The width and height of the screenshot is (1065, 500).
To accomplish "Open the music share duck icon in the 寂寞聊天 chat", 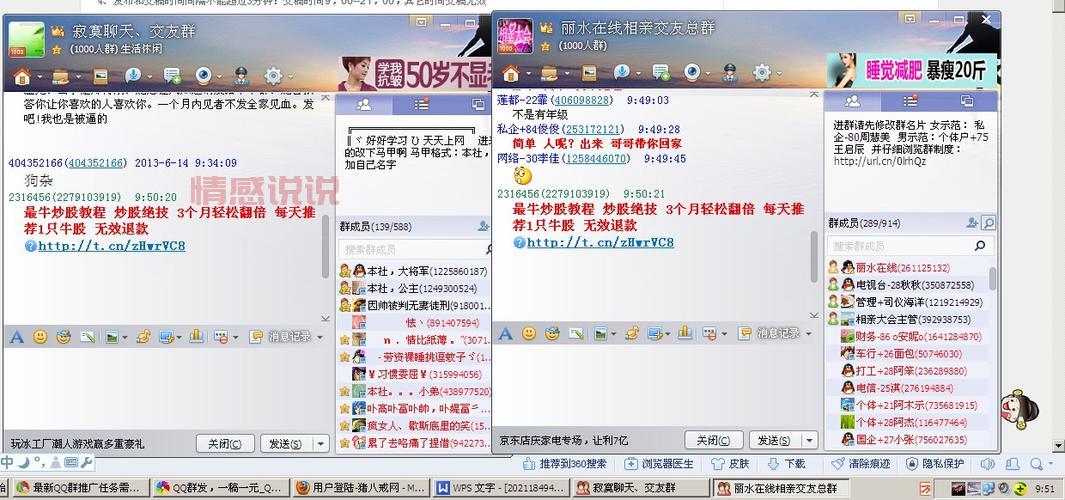I will point(143,337).
